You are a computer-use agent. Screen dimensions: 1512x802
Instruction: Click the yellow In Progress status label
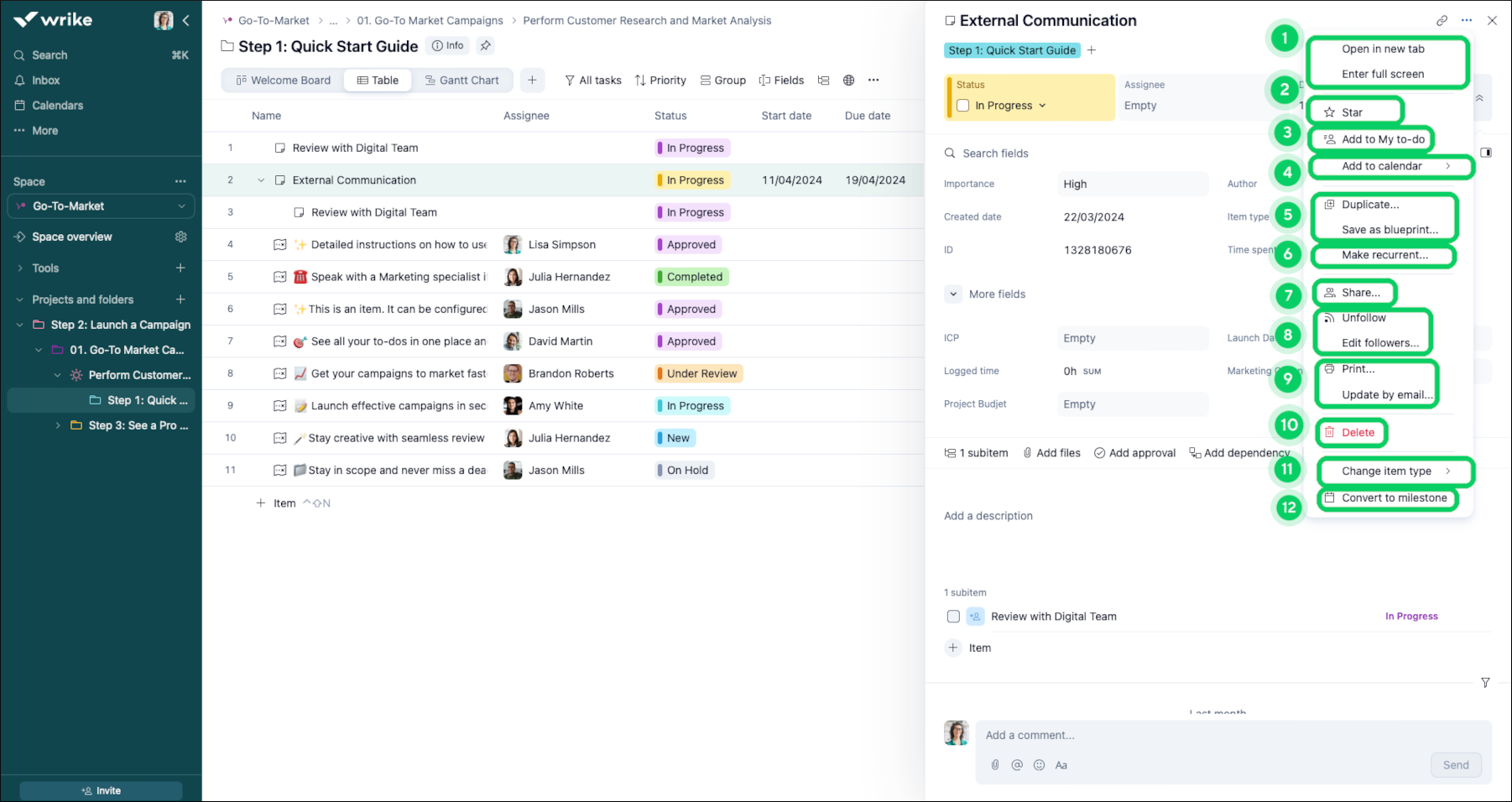tap(691, 180)
